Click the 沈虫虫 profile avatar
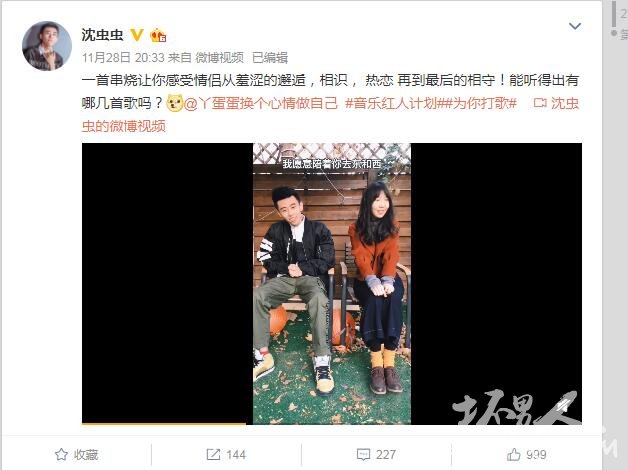The height and width of the screenshot is (470, 628). click(x=47, y=46)
